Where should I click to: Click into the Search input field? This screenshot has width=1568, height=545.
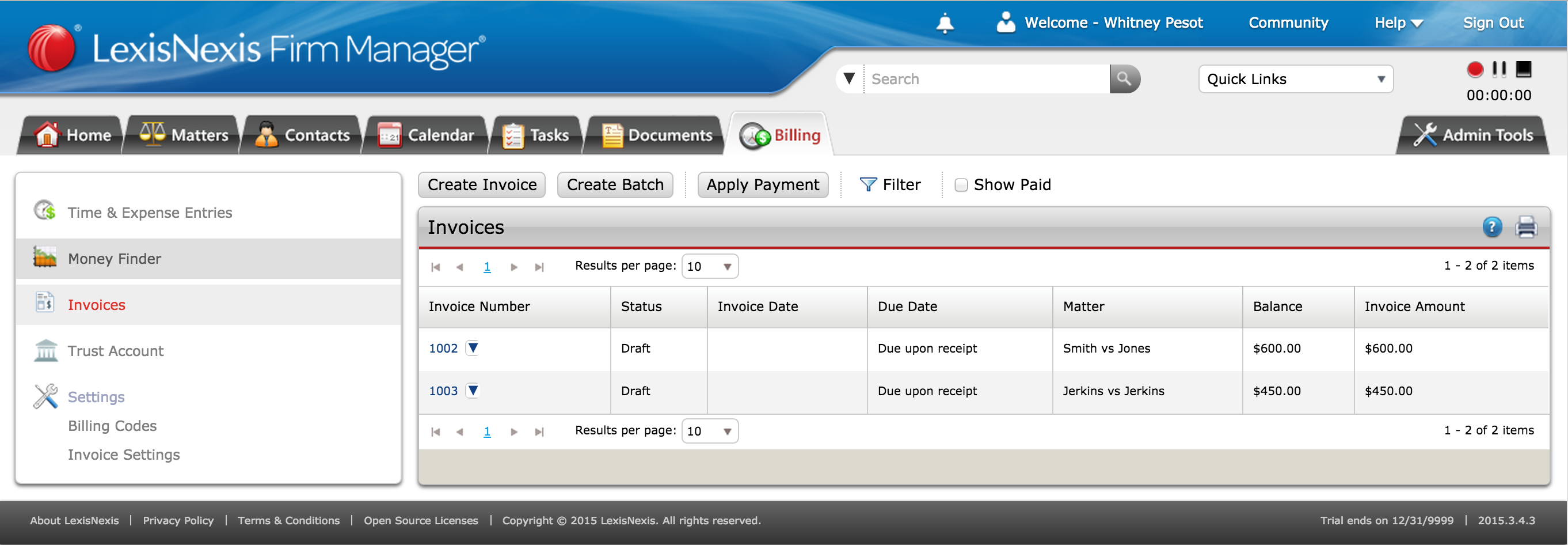point(987,79)
